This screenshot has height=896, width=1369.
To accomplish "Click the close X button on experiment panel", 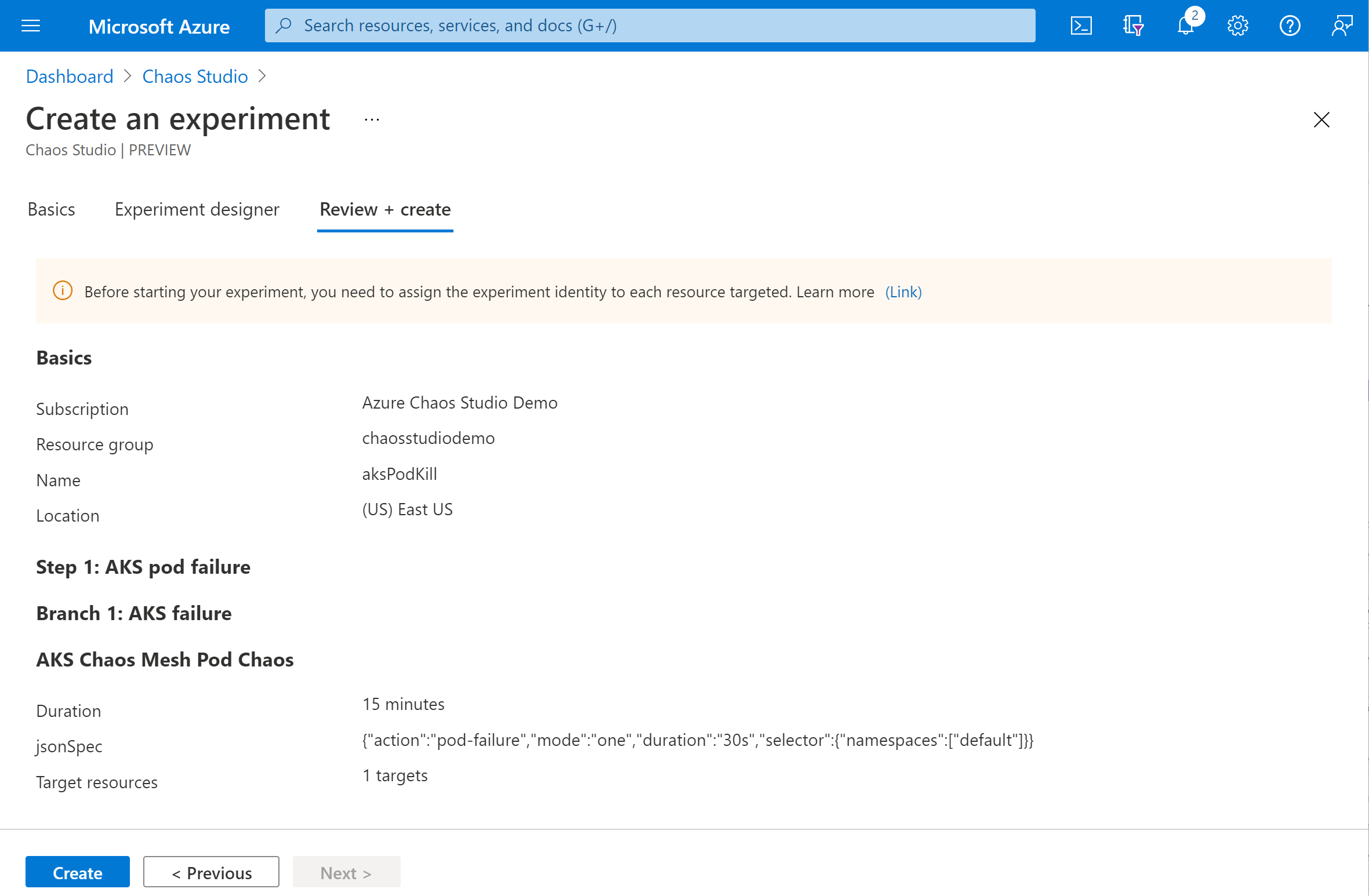I will coord(1321,120).
